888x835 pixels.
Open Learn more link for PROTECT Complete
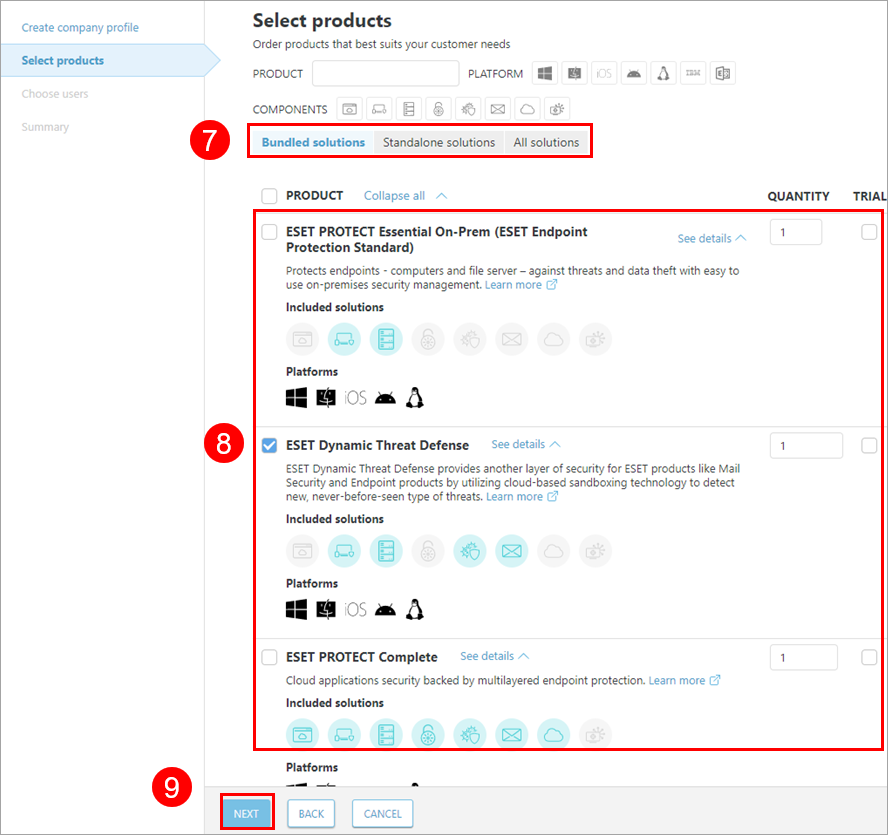[684, 680]
